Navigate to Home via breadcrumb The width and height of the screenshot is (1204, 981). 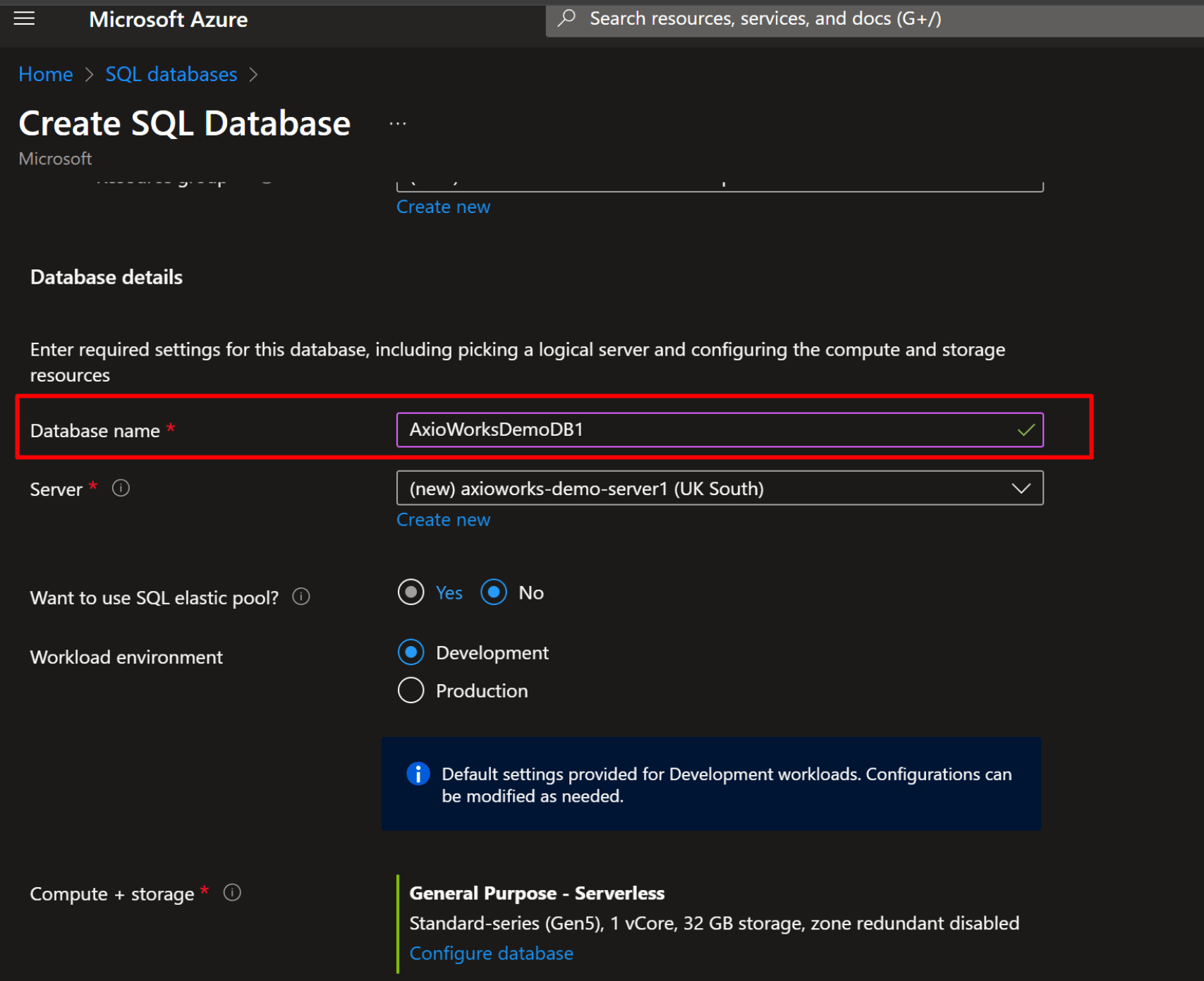(x=45, y=73)
